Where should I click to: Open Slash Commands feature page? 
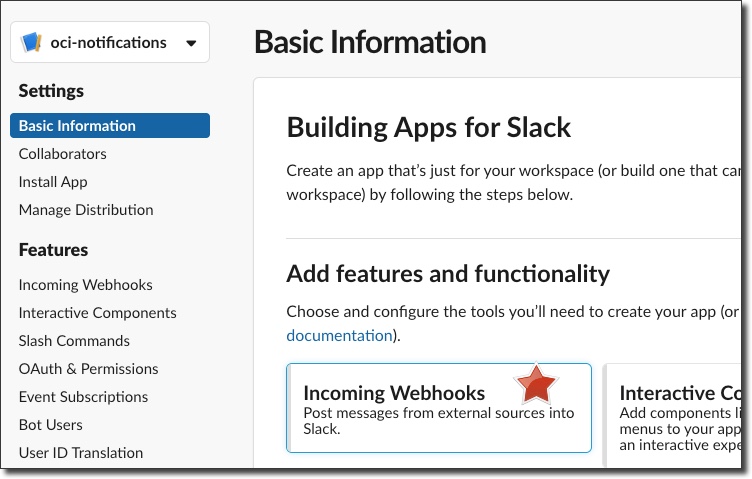(x=74, y=341)
